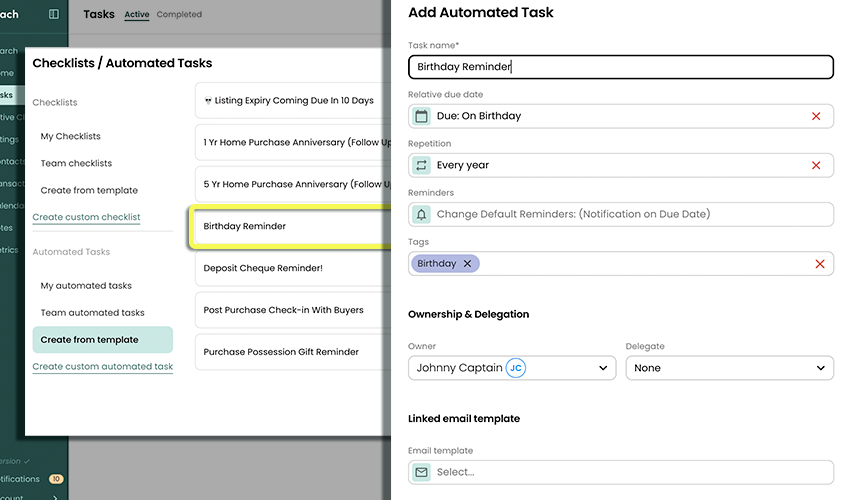Click the calendar icon beside due date
This screenshot has height=500, width=846.
point(421,116)
